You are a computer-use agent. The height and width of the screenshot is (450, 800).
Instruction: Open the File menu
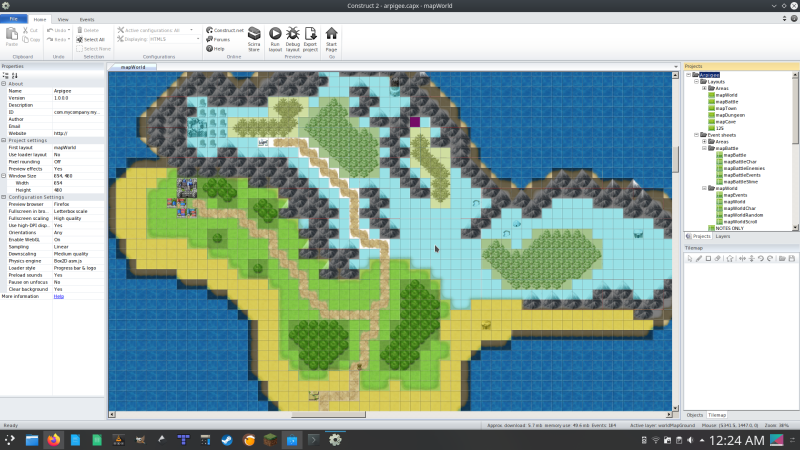14,19
